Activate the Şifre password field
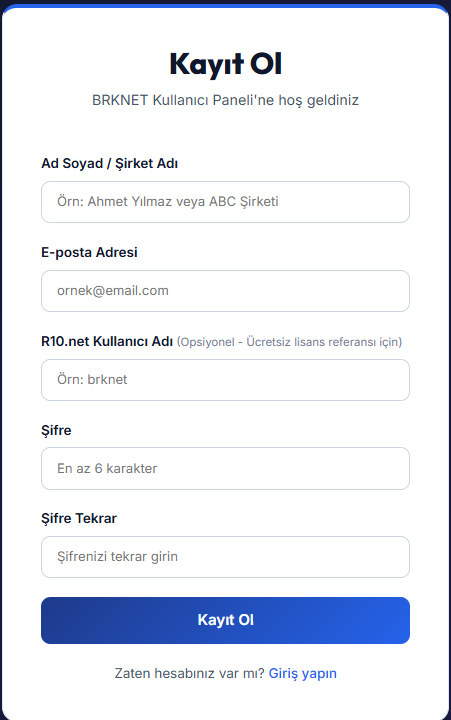Image resolution: width=451 pixels, height=720 pixels. point(225,468)
